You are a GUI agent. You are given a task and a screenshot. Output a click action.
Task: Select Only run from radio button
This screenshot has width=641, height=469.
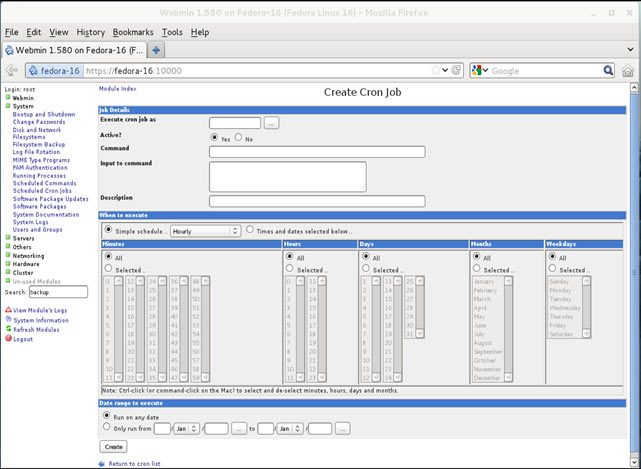pyautogui.click(x=107, y=426)
